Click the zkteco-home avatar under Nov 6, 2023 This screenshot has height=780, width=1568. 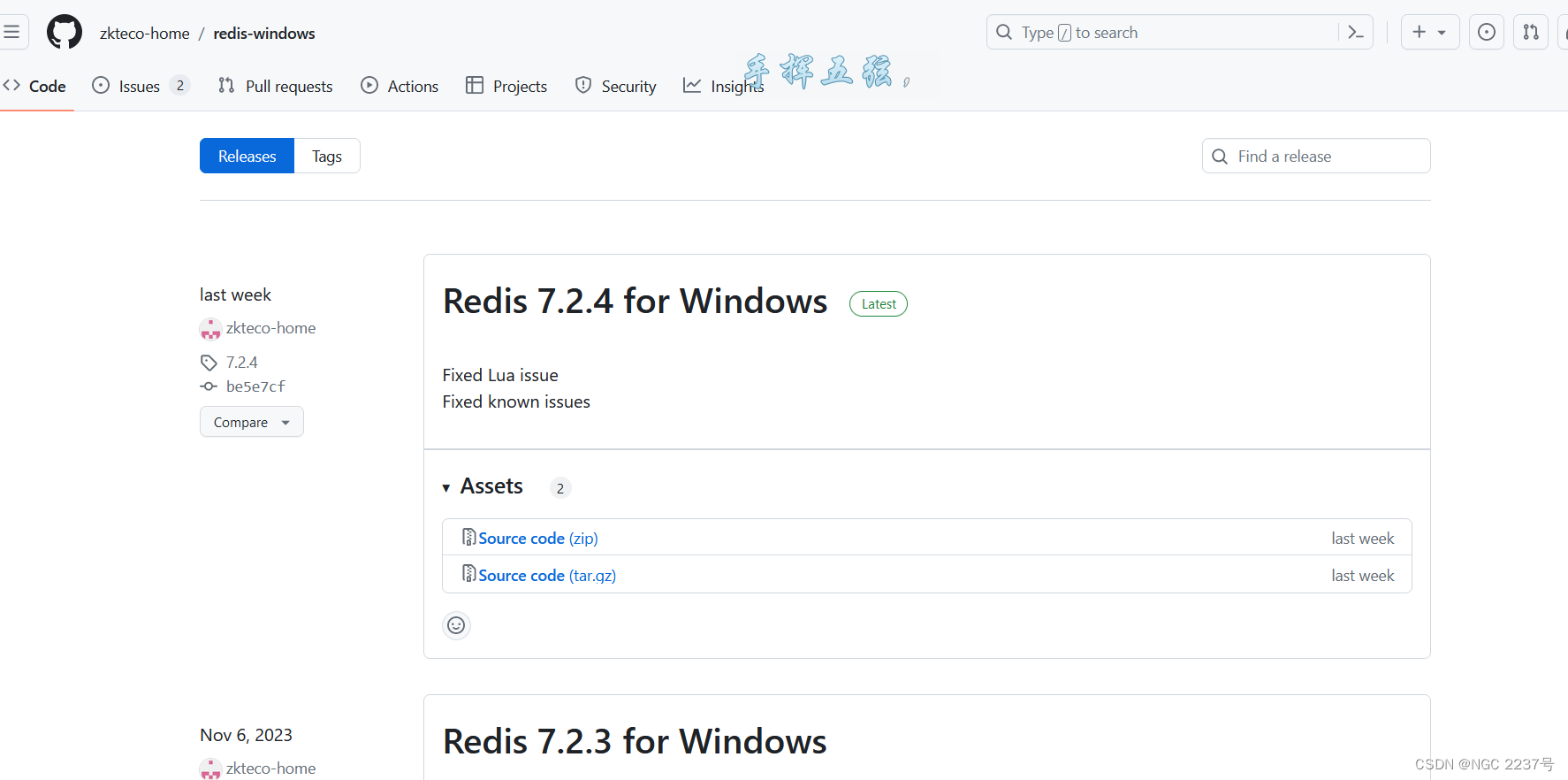(x=210, y=769)
